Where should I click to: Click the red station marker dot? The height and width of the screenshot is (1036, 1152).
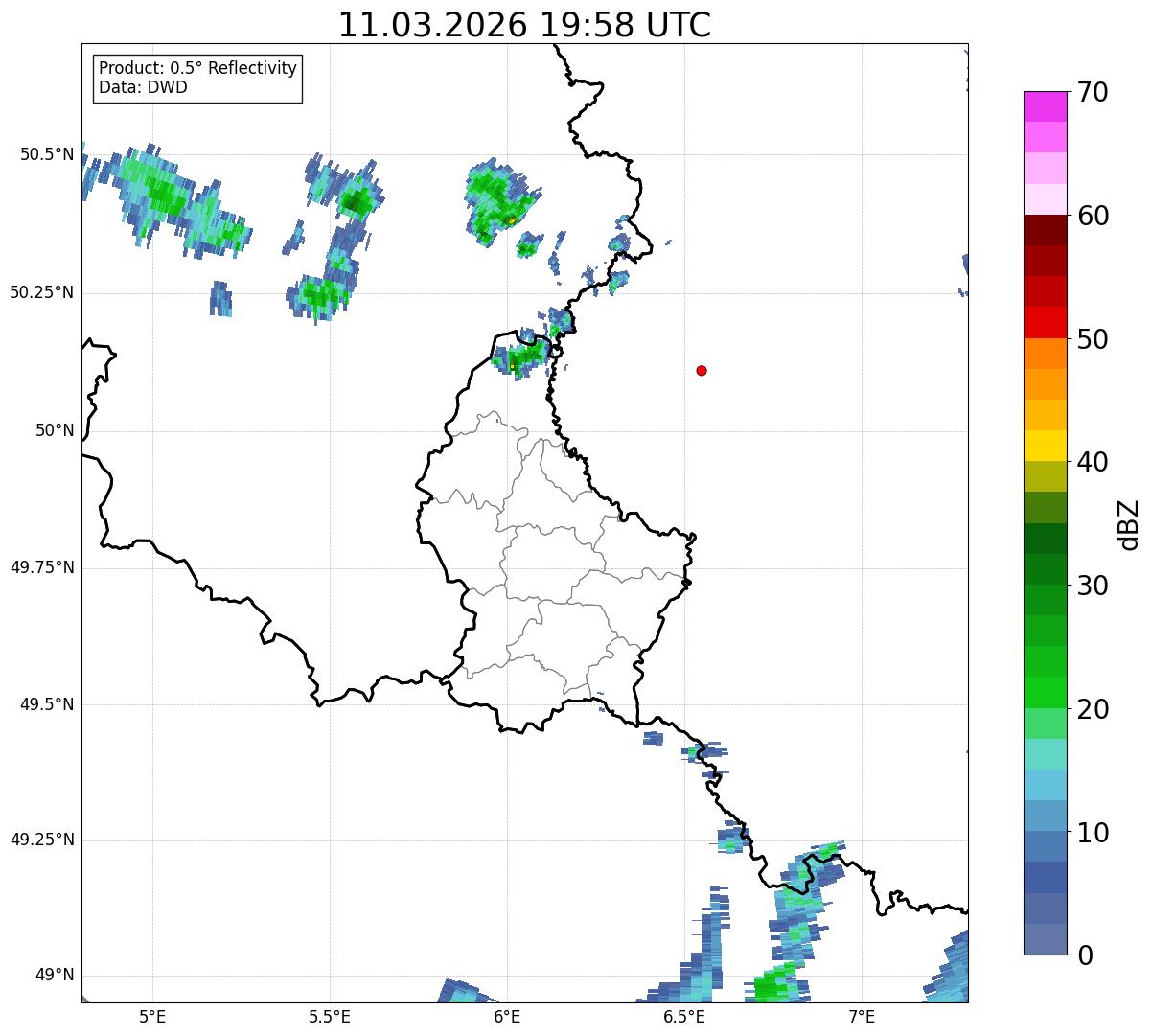(x=702, y=370)
